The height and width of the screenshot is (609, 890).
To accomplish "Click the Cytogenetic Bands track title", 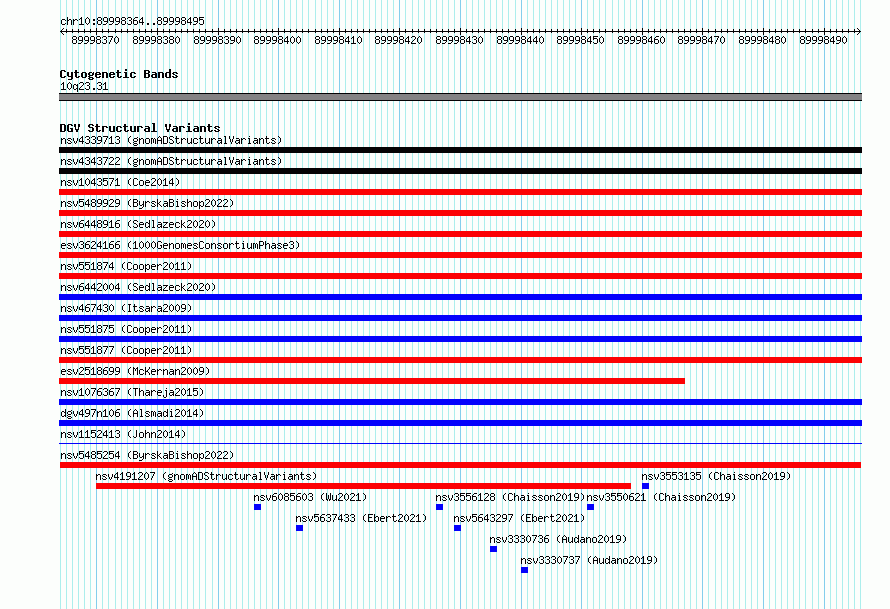I will point(119,74).
